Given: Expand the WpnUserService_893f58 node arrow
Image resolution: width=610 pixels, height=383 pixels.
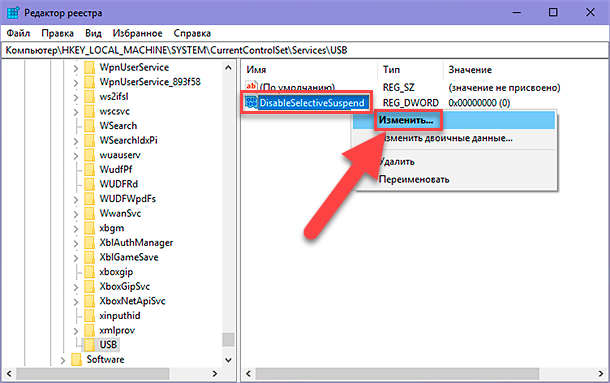Looking at the screenshot, I should [76, 83].
